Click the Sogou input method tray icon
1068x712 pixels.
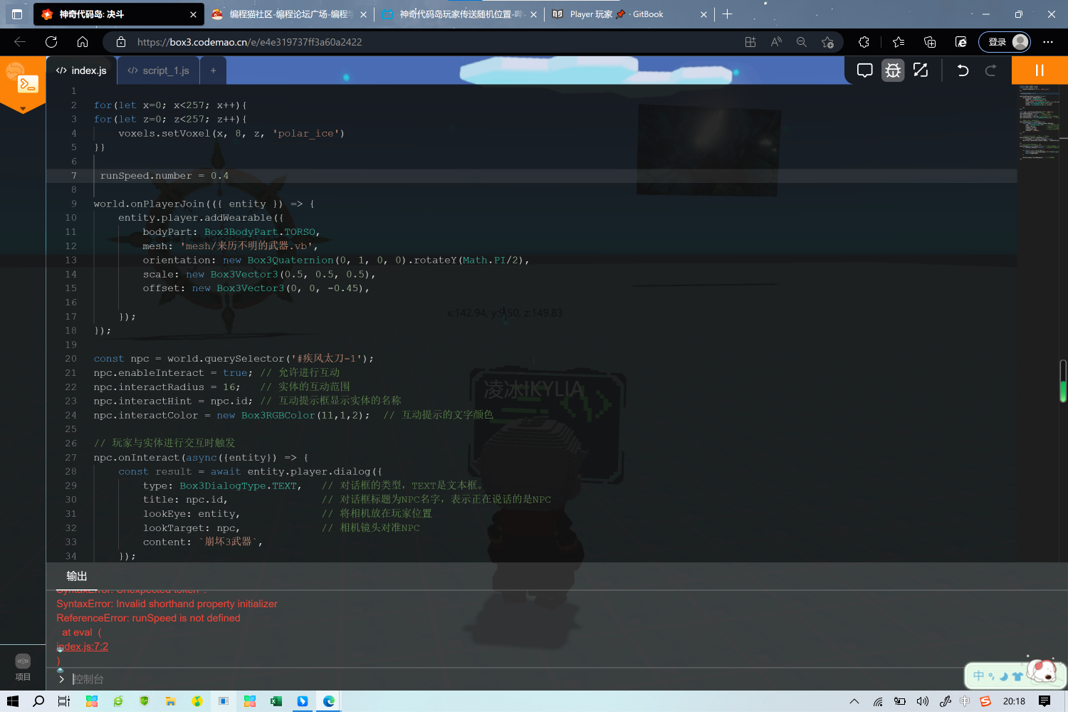(x=986, y=701)
